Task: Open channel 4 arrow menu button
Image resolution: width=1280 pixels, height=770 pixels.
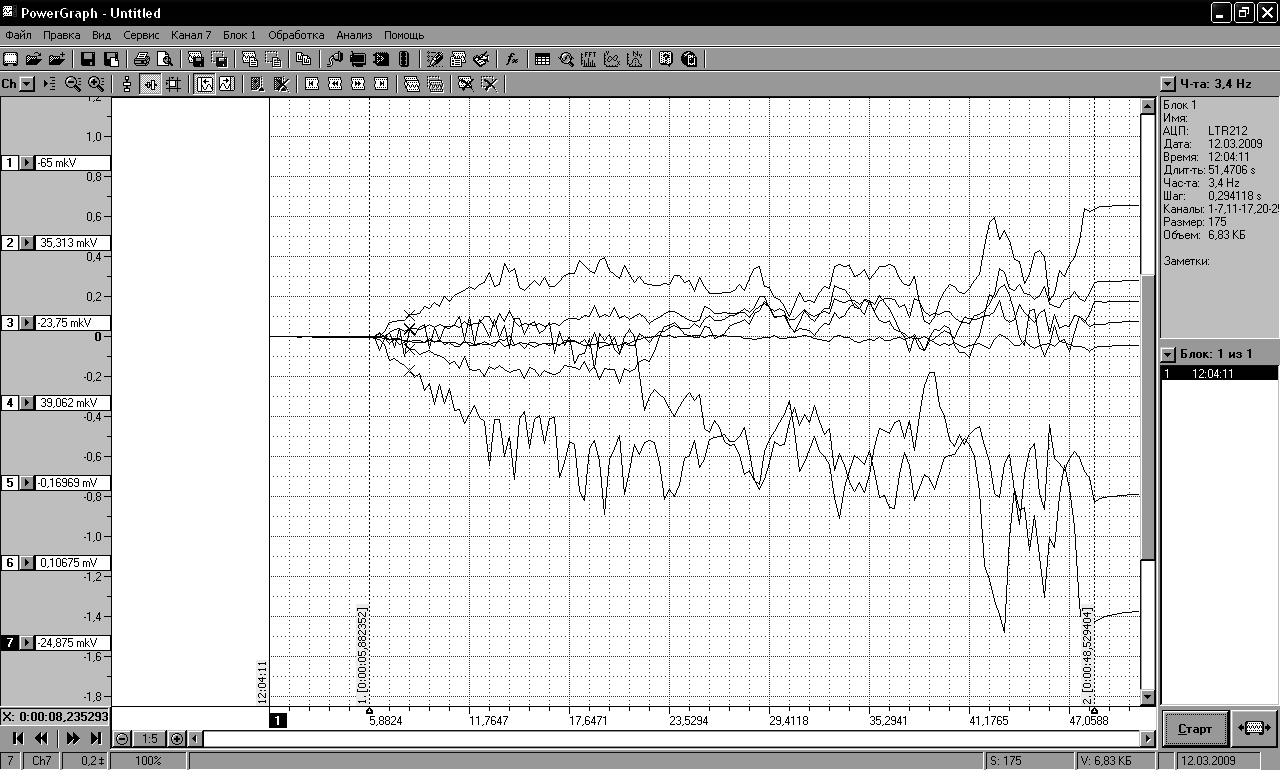Action: tap(27, 403)
